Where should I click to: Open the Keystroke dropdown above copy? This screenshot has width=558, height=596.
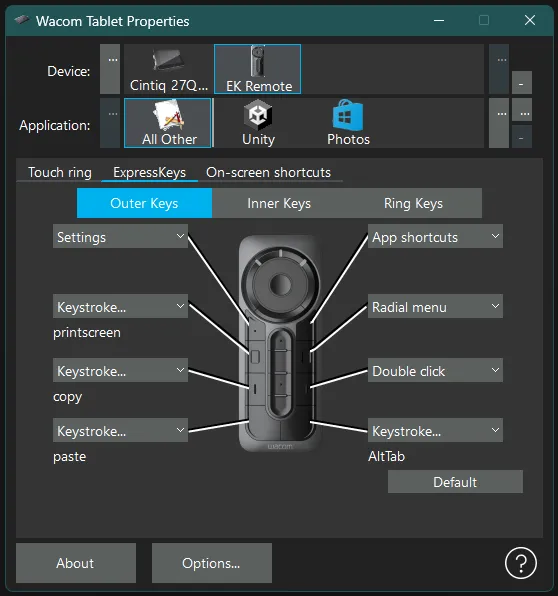[120, 370]
